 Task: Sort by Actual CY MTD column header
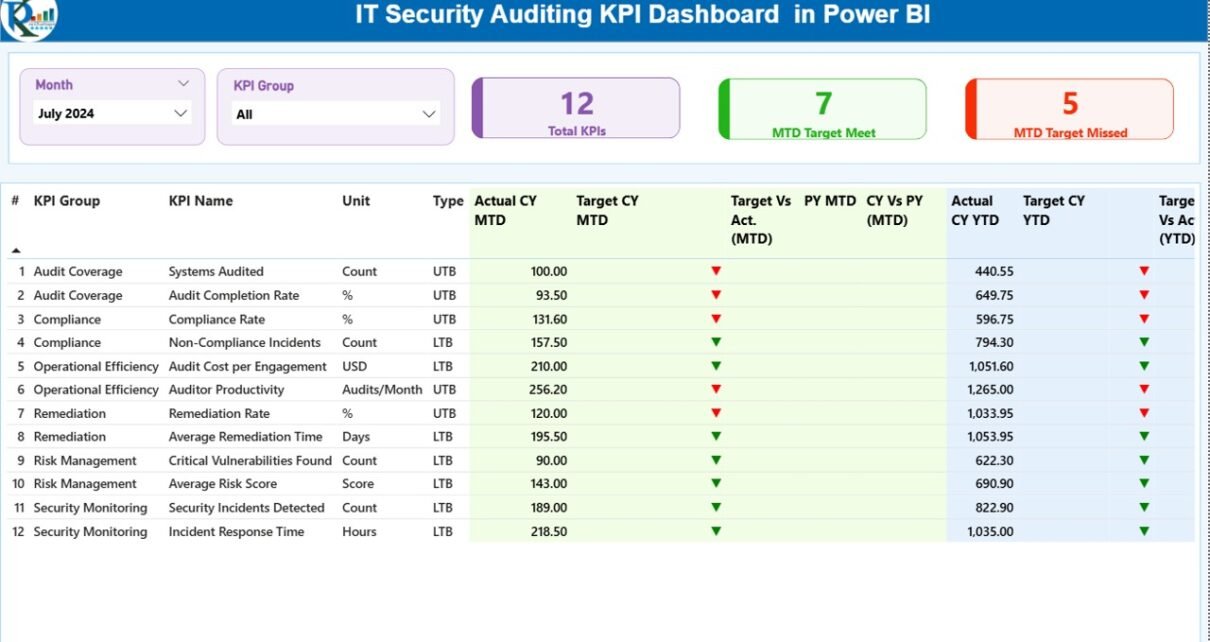[x=506, y=210]
